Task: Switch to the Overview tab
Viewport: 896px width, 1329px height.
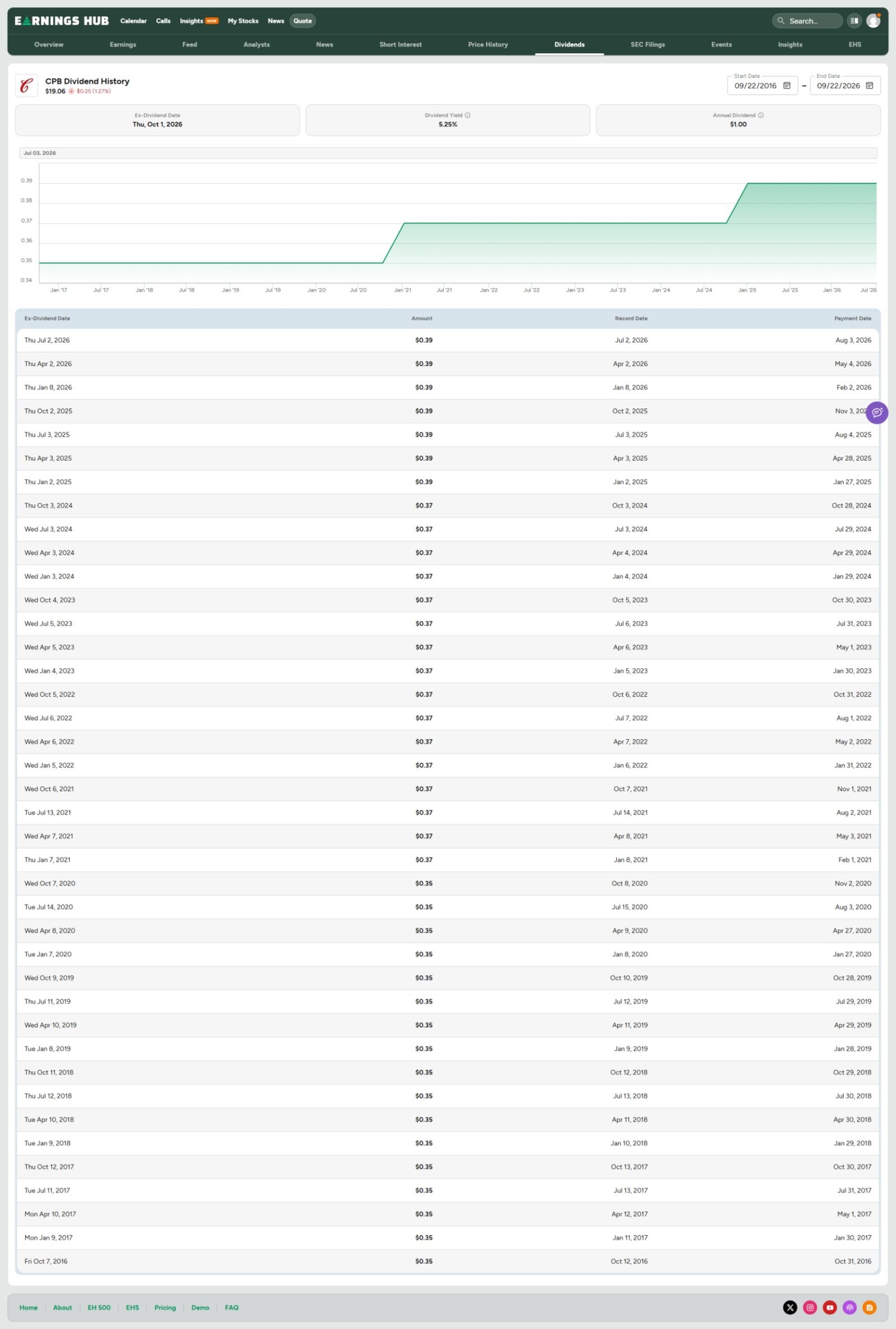Action: [49, 45]
